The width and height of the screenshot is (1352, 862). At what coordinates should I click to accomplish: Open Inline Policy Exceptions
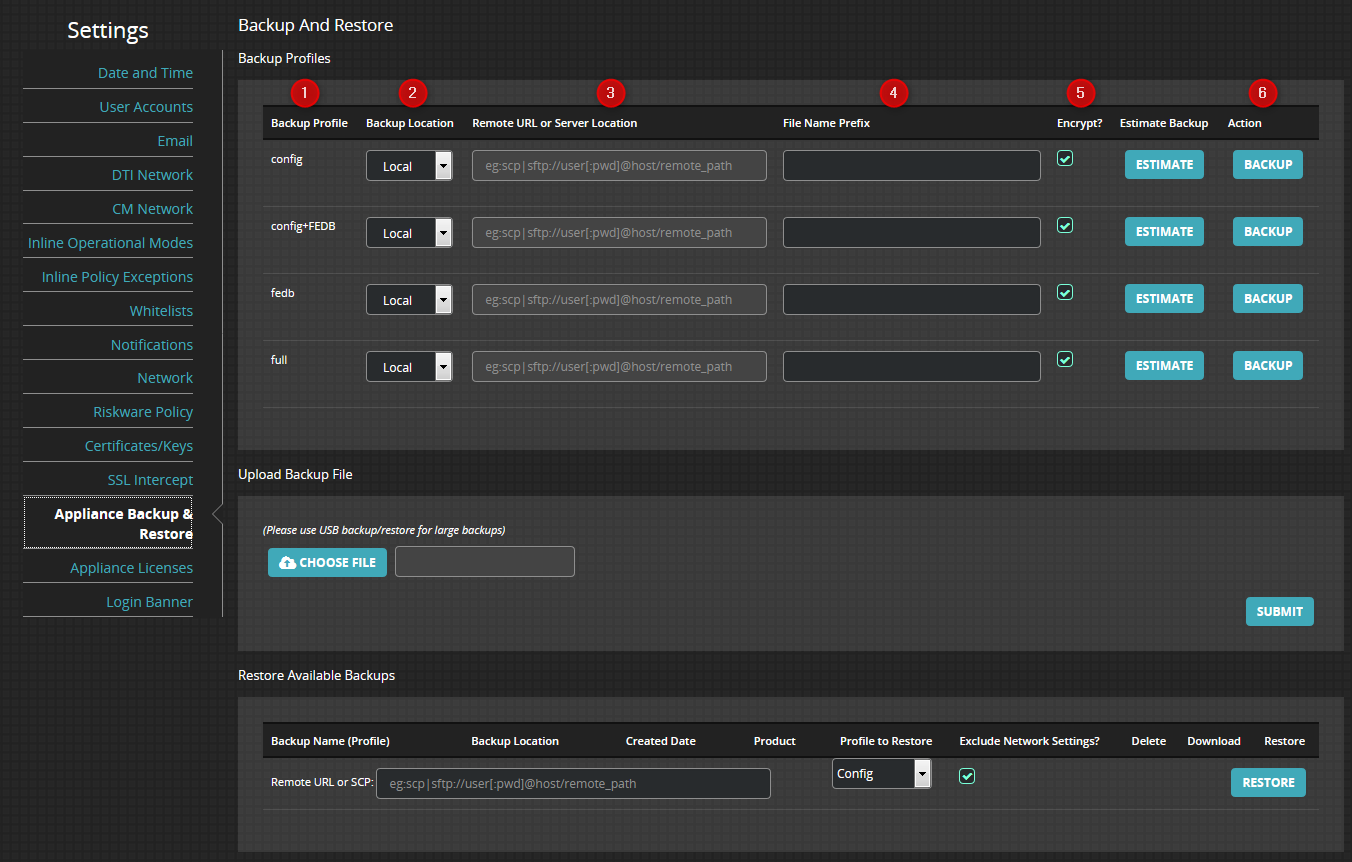117,277
